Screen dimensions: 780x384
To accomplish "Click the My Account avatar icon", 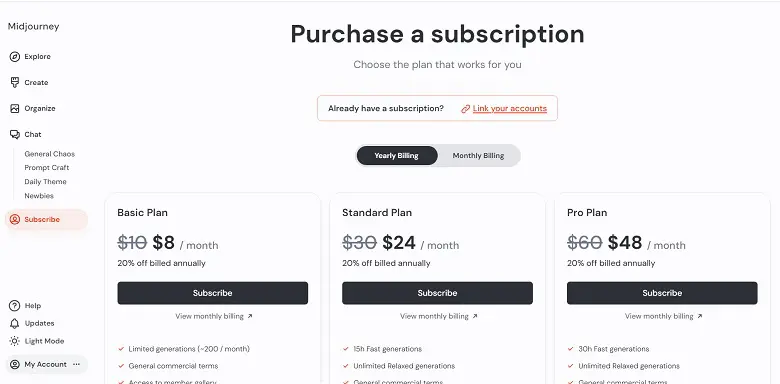I will click(15, 365).
